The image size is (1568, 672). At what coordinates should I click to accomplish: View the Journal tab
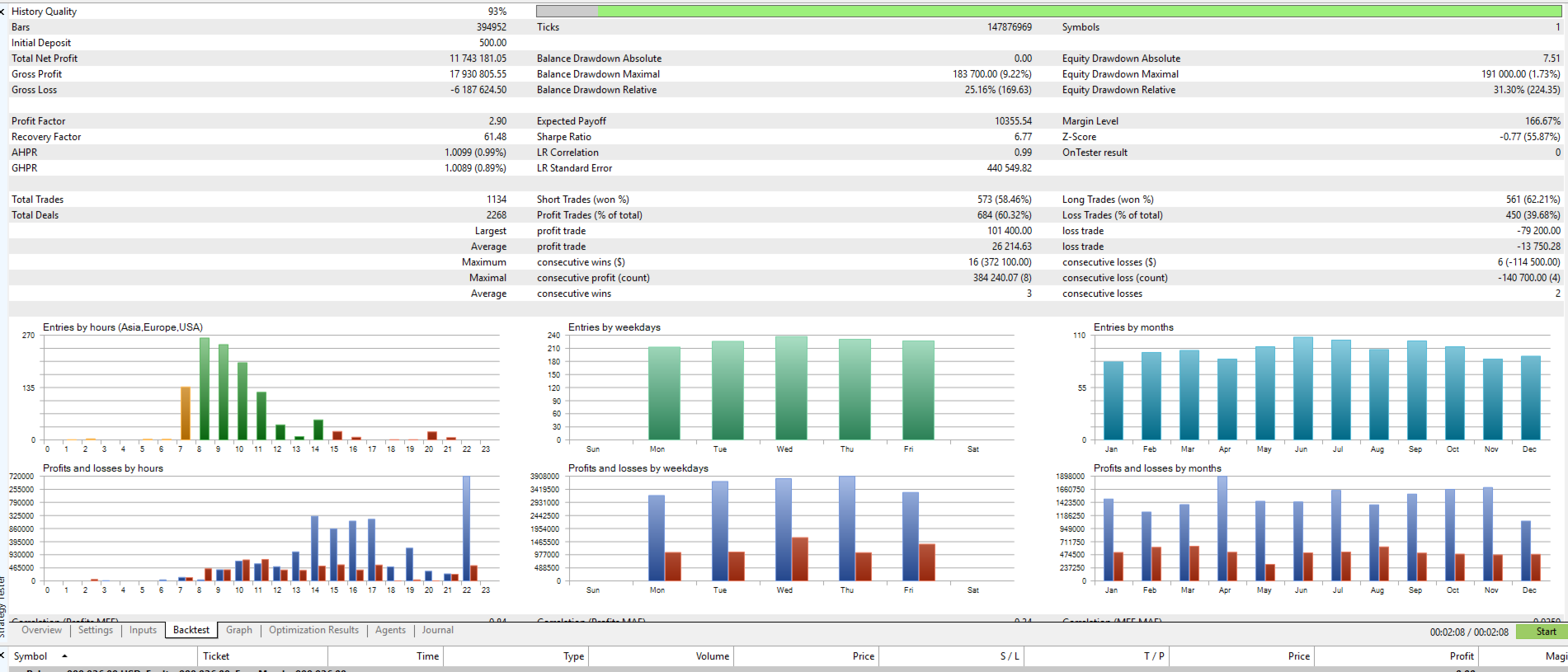[438, 630]
